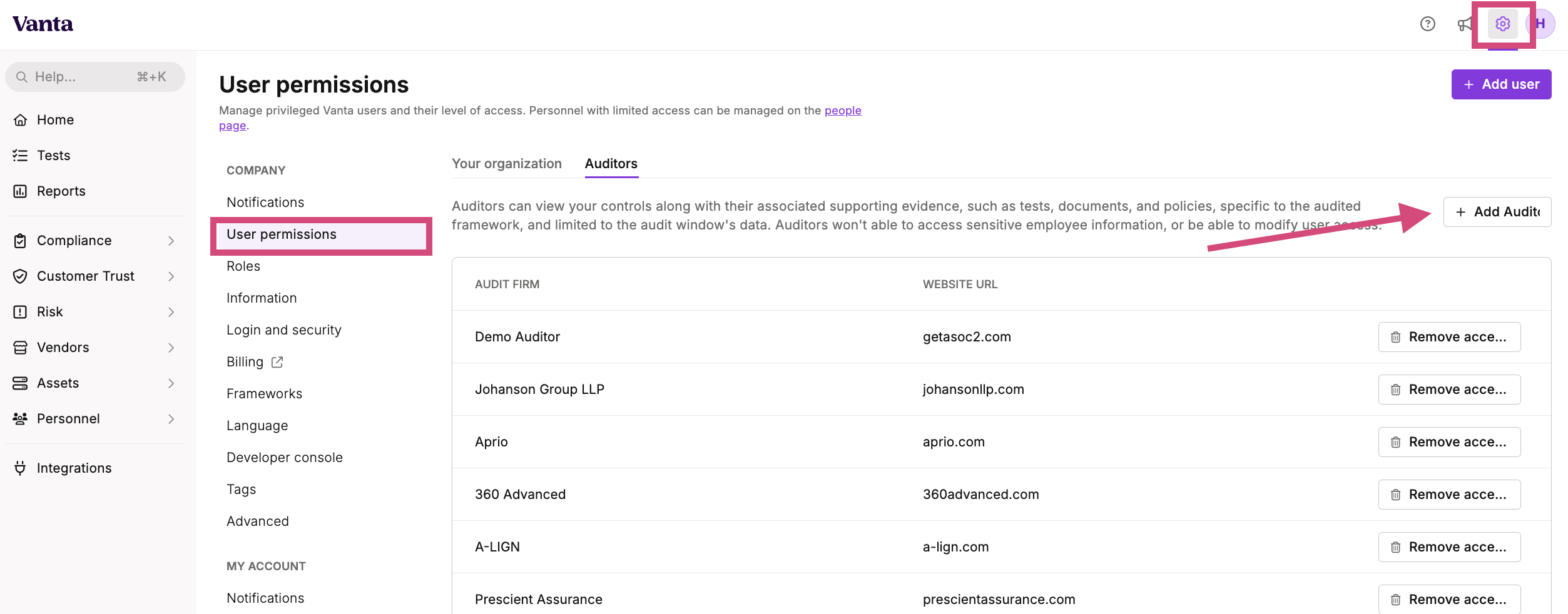Screen dimensions: 1568x614
Task: Open Frameworks settings page
Action: pos(264,393)
